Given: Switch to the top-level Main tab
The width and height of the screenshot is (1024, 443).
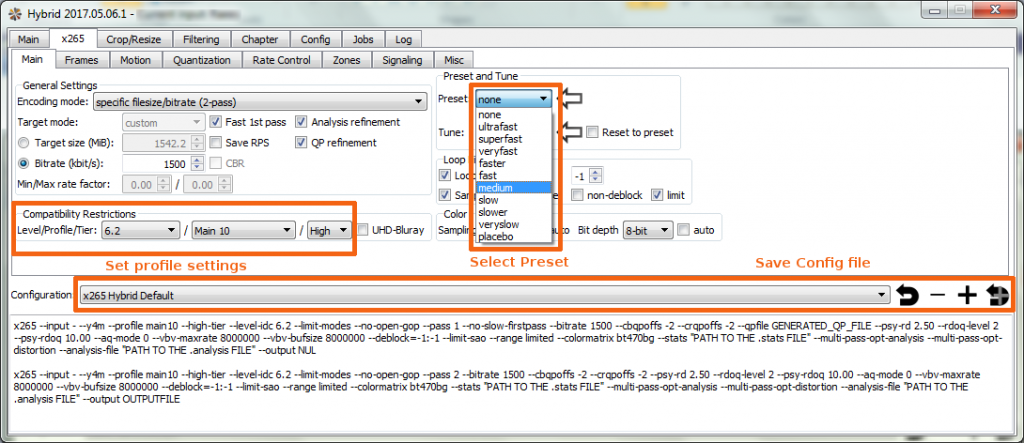Looking at the screenshot, I should click(29, 40).
